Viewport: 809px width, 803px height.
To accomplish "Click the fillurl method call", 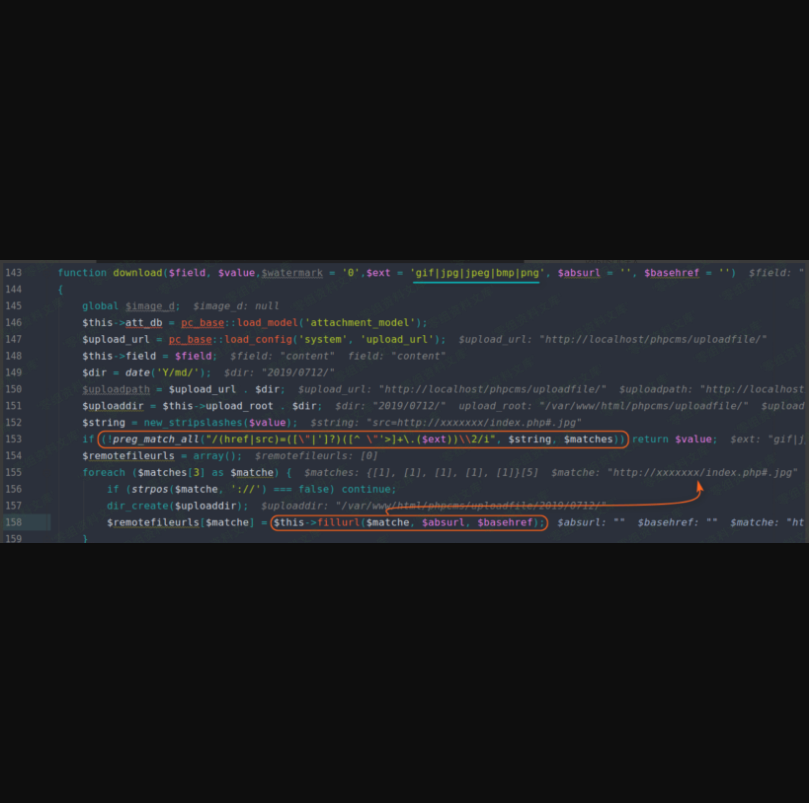I will [x=338, y=522].
